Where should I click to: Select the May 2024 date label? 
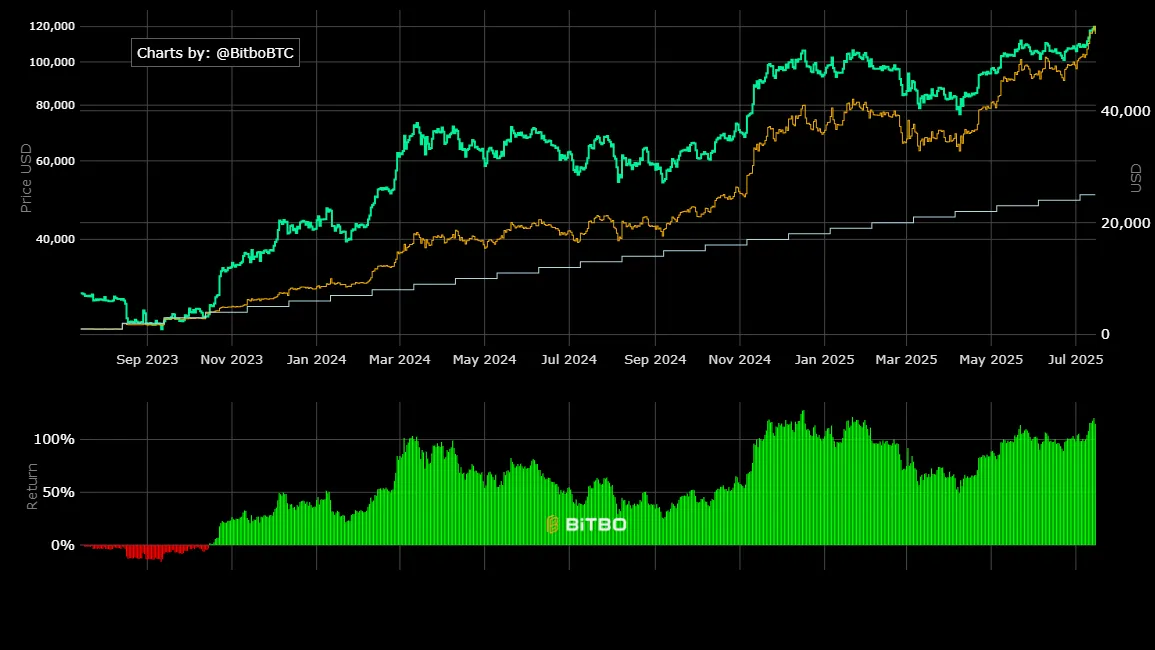(485, 360)
